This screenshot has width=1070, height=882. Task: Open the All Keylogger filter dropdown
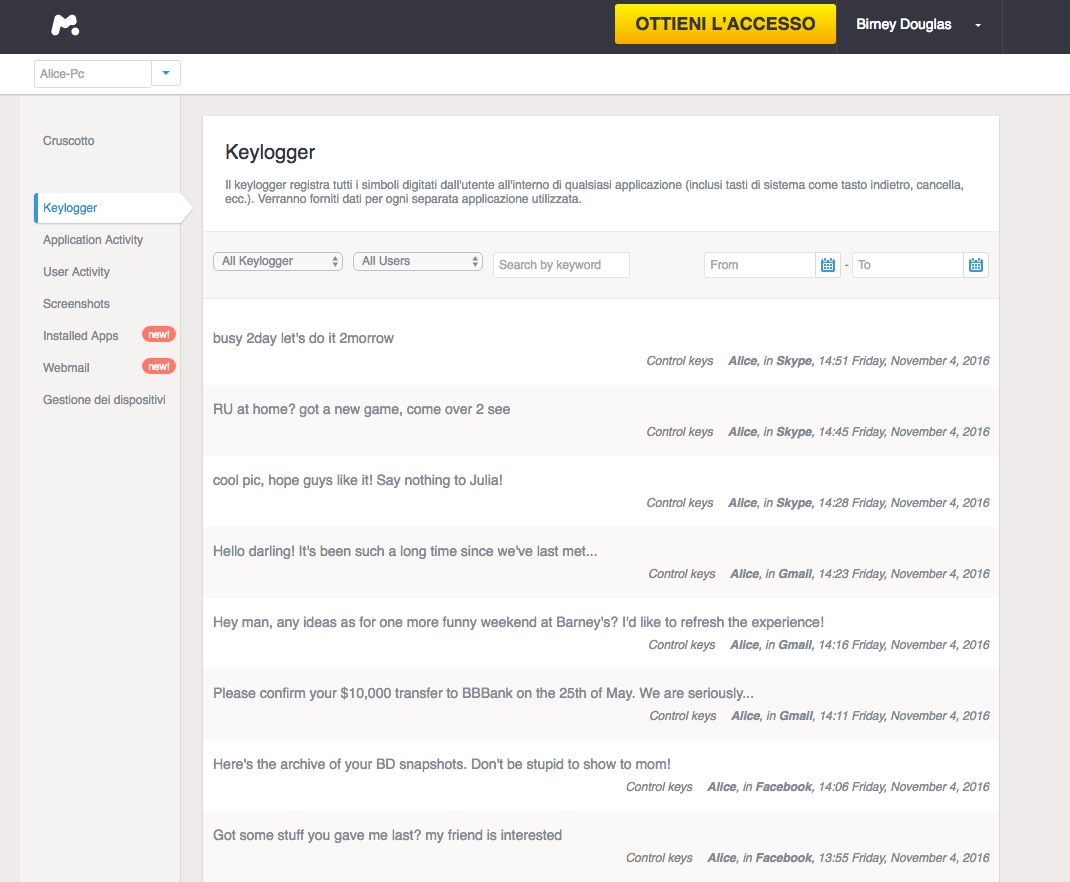pos(278,261)
